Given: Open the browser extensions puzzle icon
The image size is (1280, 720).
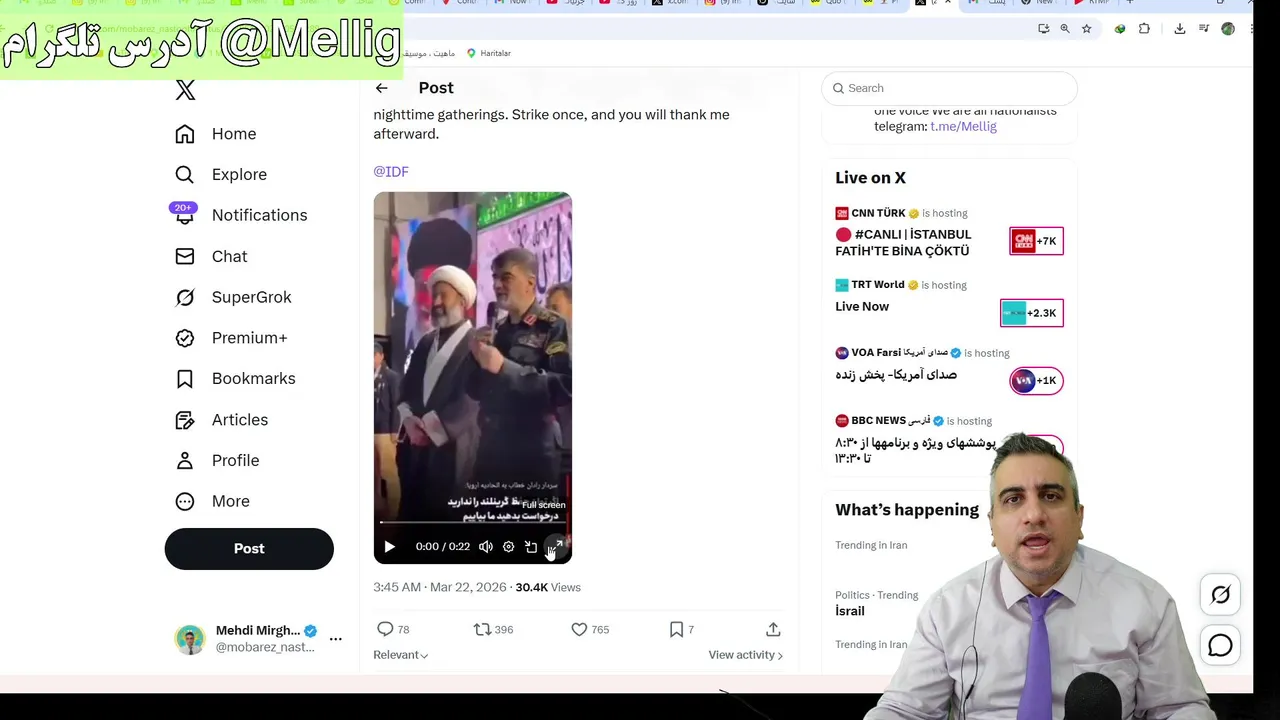Looking at the screenshot, I should pos(1144,29).
